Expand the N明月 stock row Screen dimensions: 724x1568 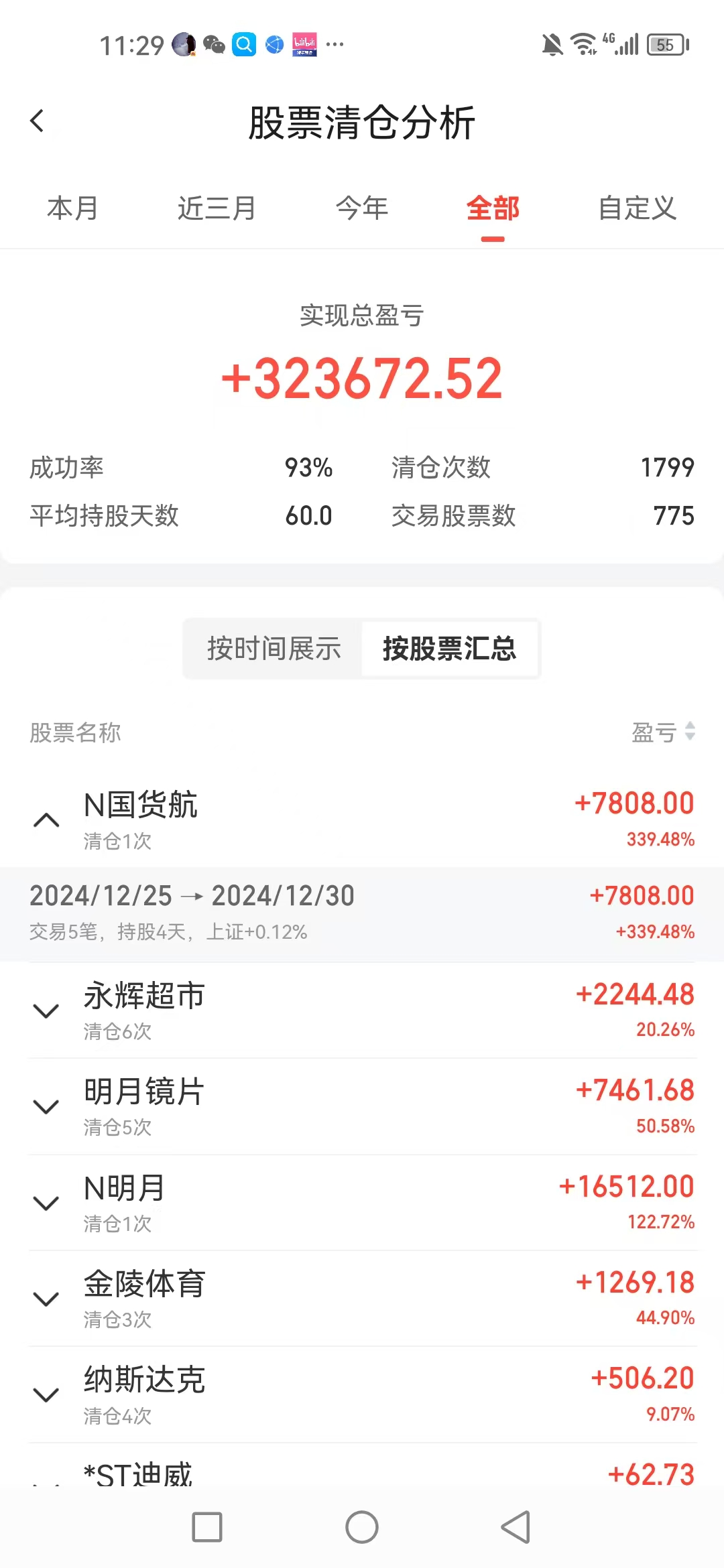click(x=46, y=1203)
